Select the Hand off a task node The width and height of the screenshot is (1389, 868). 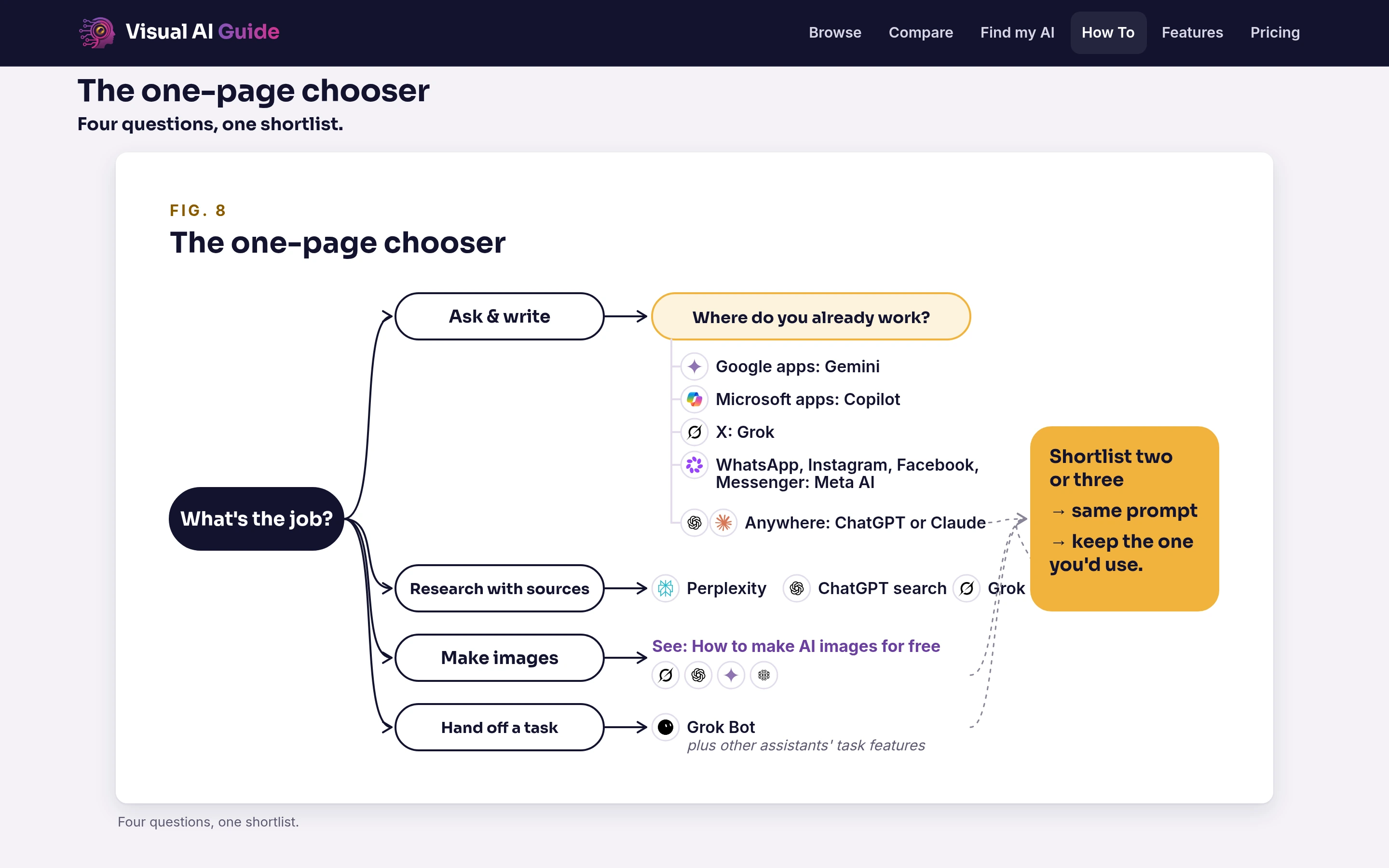coord(499,727)
